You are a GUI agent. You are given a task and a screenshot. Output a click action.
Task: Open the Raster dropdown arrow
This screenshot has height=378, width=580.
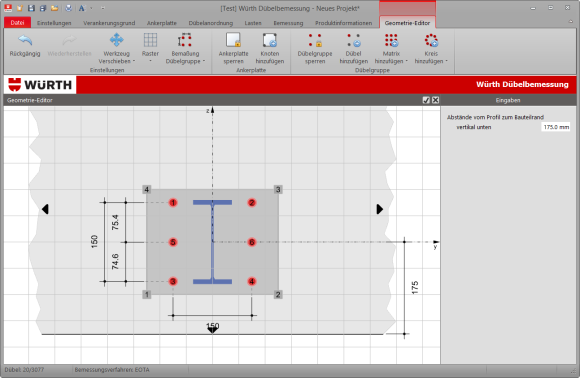(x=151, y=61)
